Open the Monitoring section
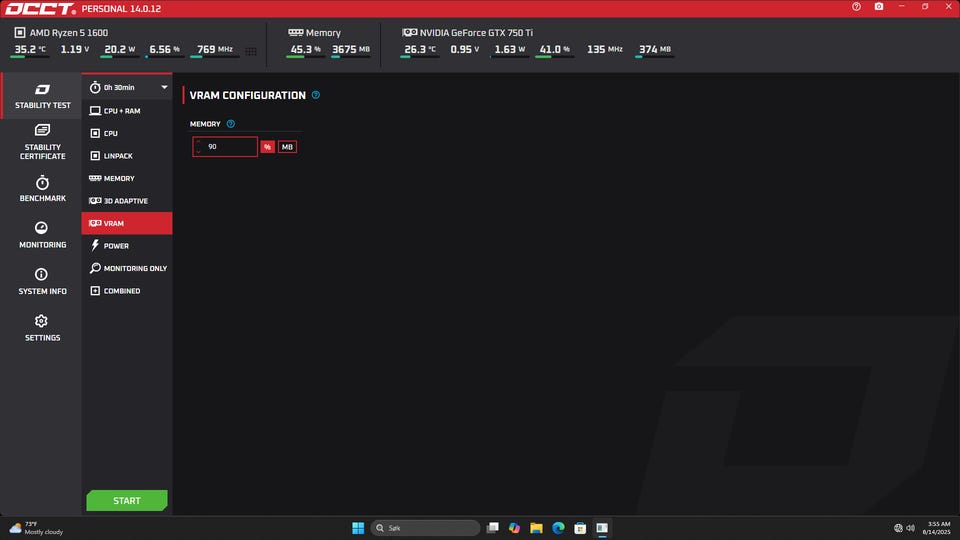The height and width of the screenshot is (540, 960). [42, 235]
